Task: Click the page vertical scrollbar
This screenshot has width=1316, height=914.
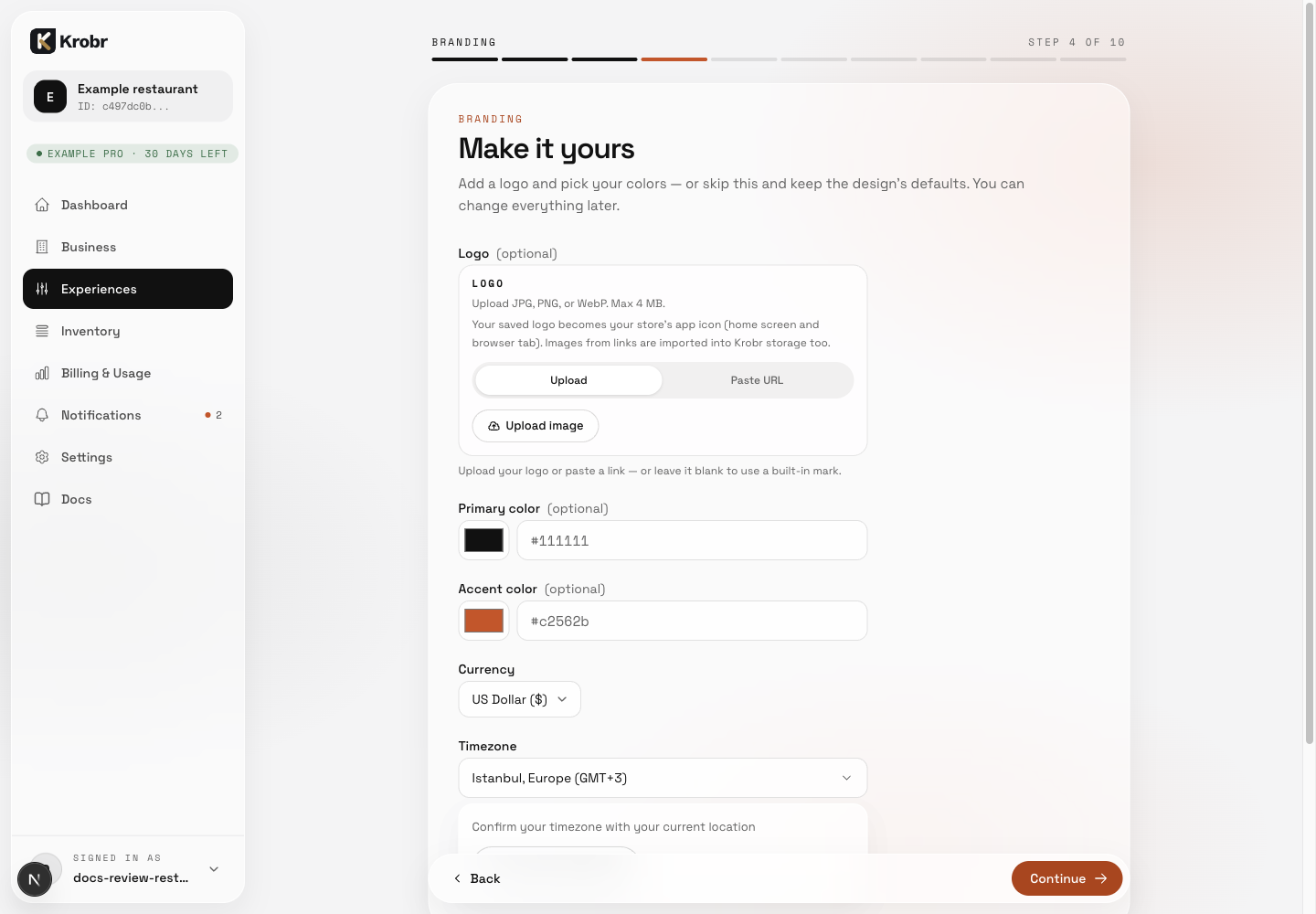Action: [x=1309, y=373]
